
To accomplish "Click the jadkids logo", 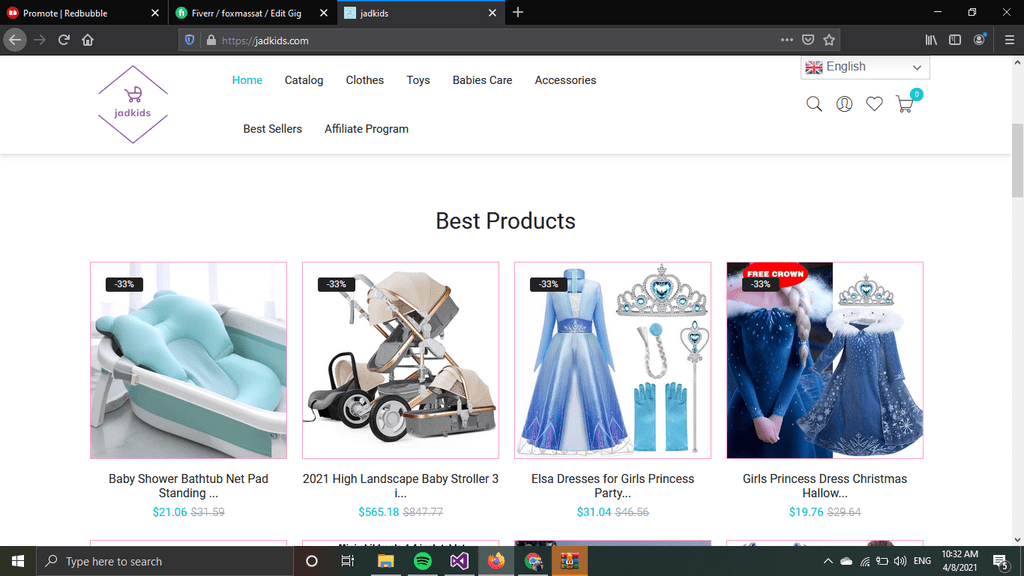I will tap(133, 104).
